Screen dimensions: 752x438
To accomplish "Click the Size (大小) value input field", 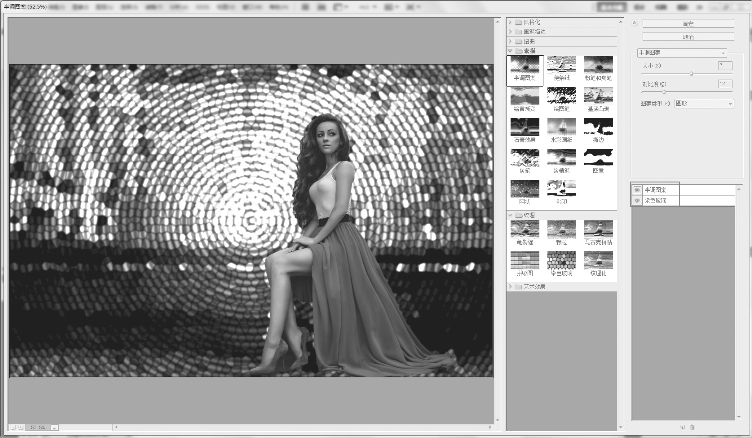I will coord(725,66).
